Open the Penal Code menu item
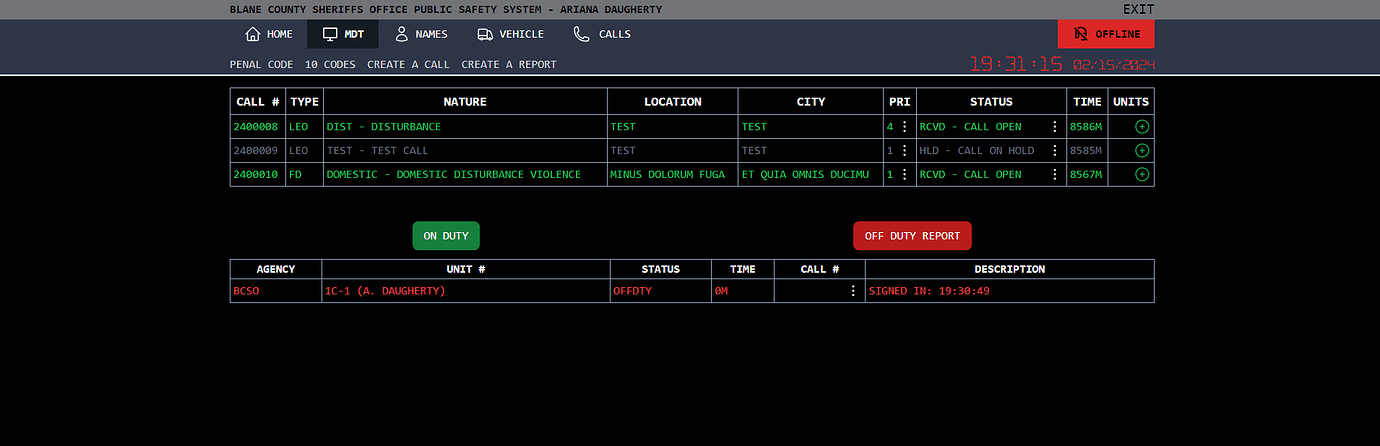Screen dimensions: 1380x446 click(261, 64)
